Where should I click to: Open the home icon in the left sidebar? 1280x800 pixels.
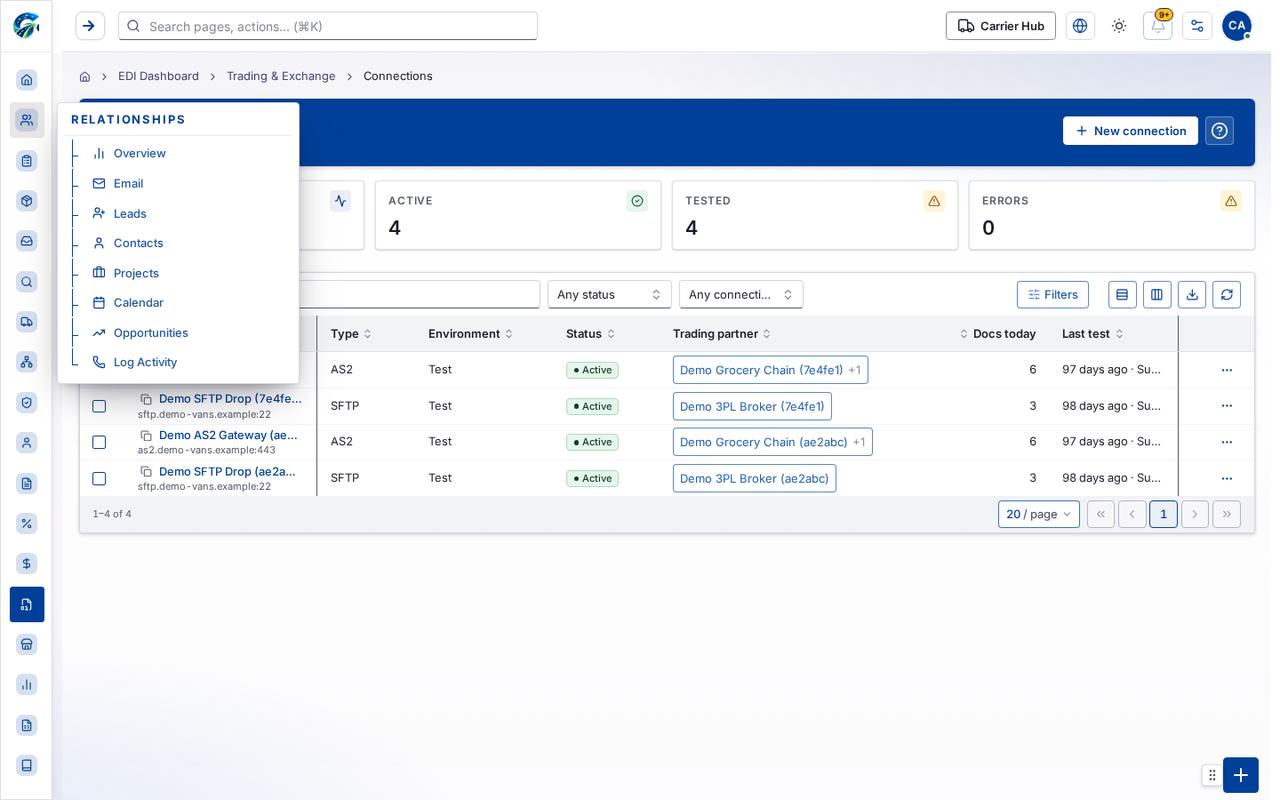(27, 80)
